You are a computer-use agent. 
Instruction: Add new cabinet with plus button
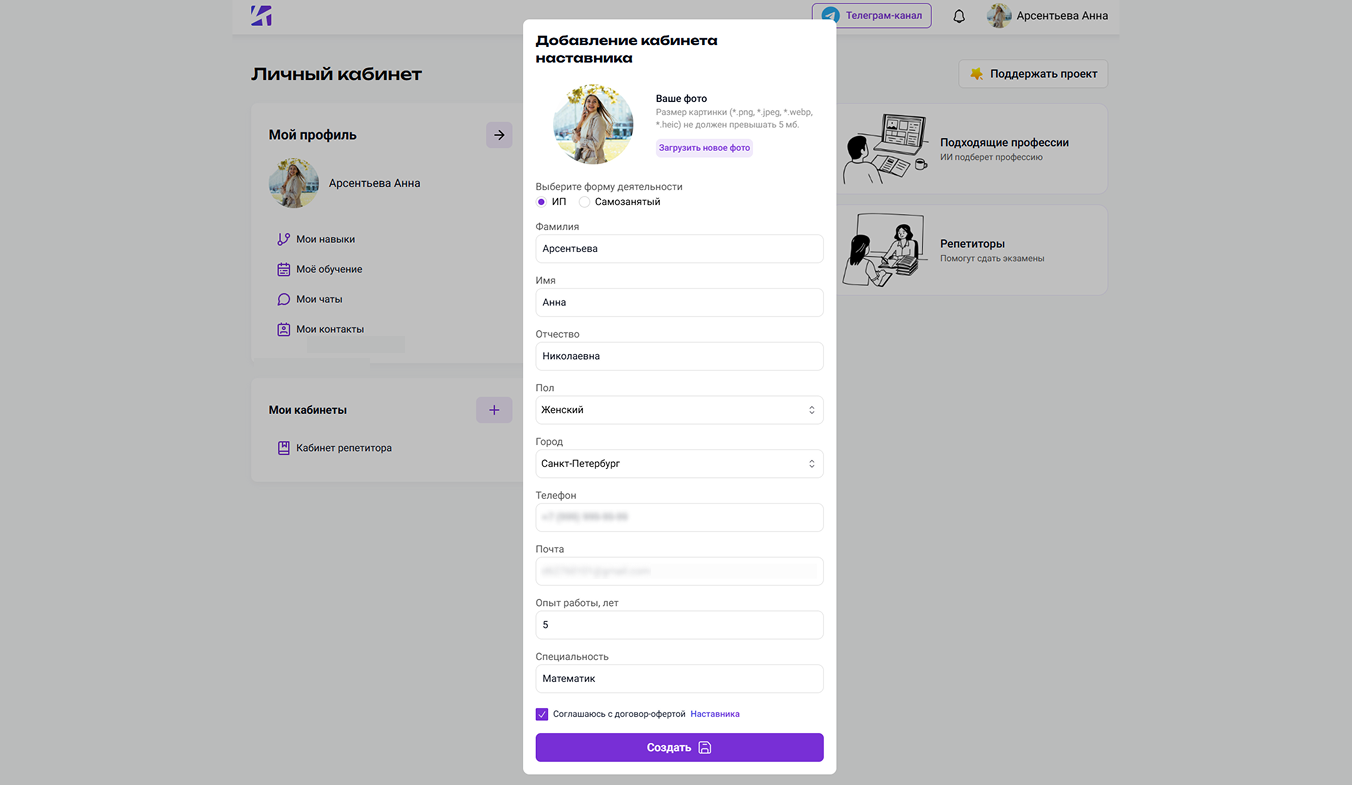click(x=493, y=410)
